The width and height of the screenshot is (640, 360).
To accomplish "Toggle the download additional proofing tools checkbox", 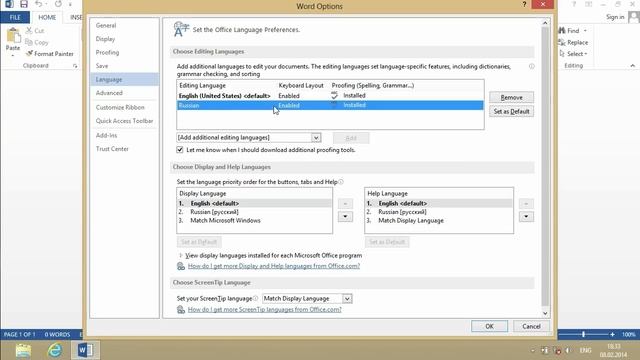I will point(180,150).
